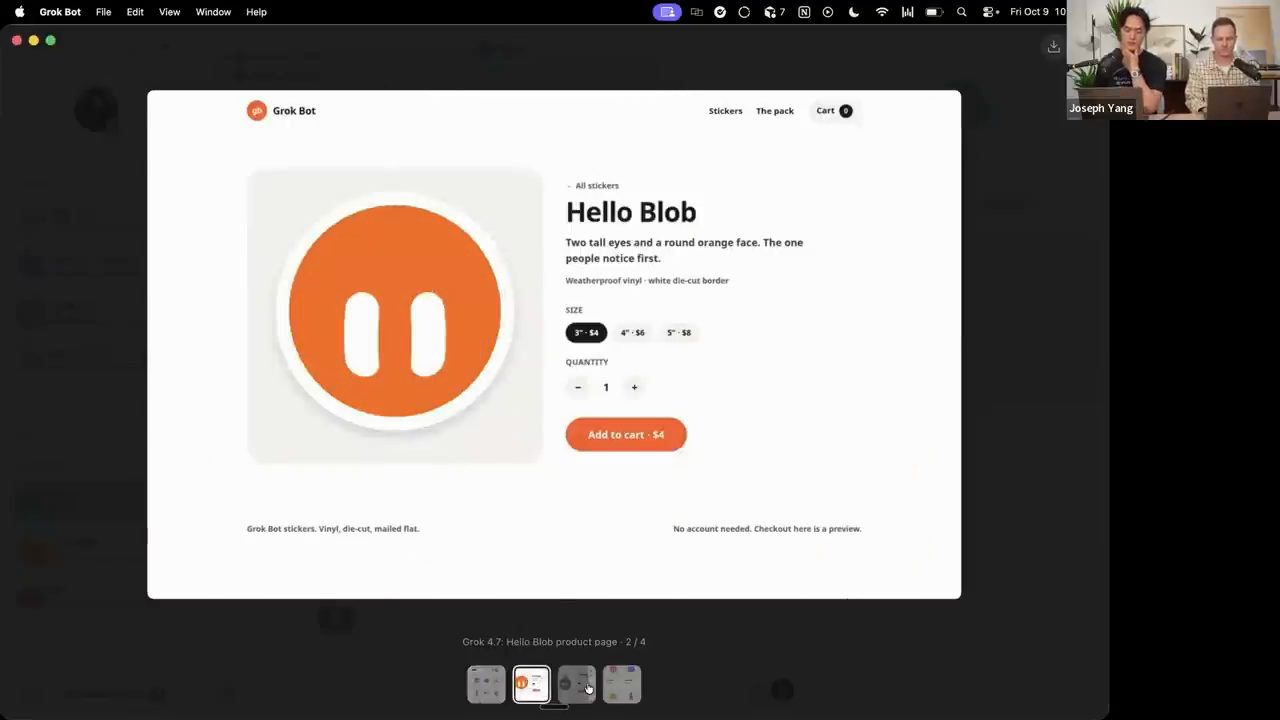Viewport: 1280px width, 720px height.
Task: Open the Apple menu
Action: pos(19,12)
